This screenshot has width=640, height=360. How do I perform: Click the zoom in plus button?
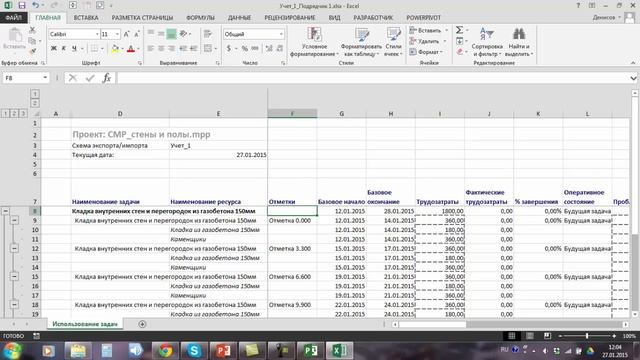pos(614,336)
